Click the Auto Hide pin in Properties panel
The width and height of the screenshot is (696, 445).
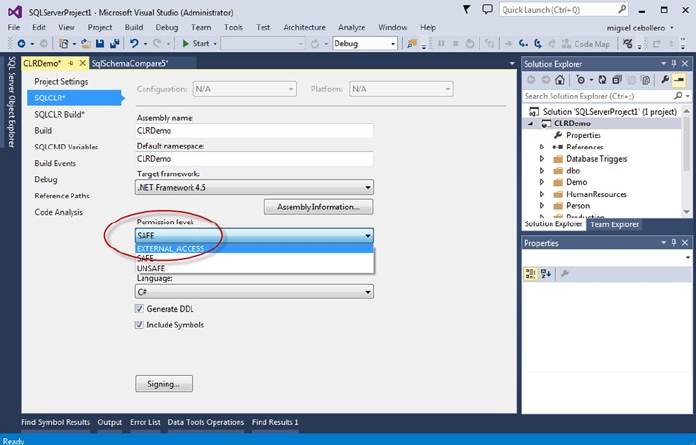(674, 243)
